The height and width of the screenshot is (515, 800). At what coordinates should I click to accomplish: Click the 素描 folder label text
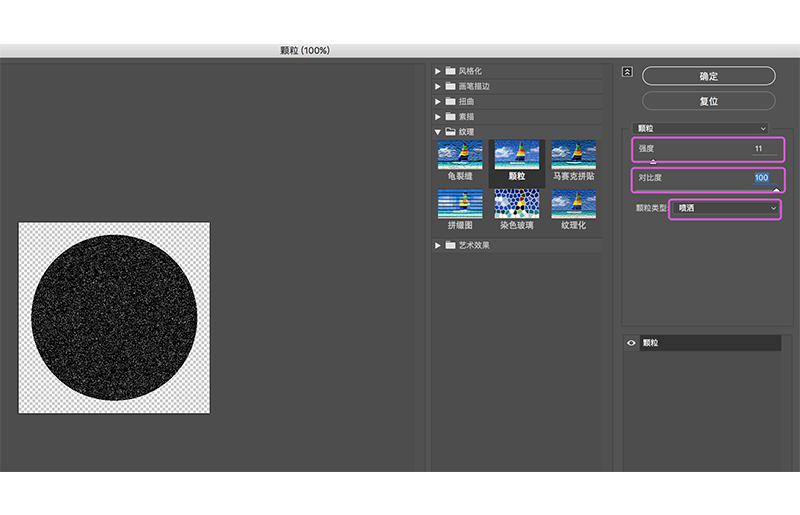(x=466, y=117)
